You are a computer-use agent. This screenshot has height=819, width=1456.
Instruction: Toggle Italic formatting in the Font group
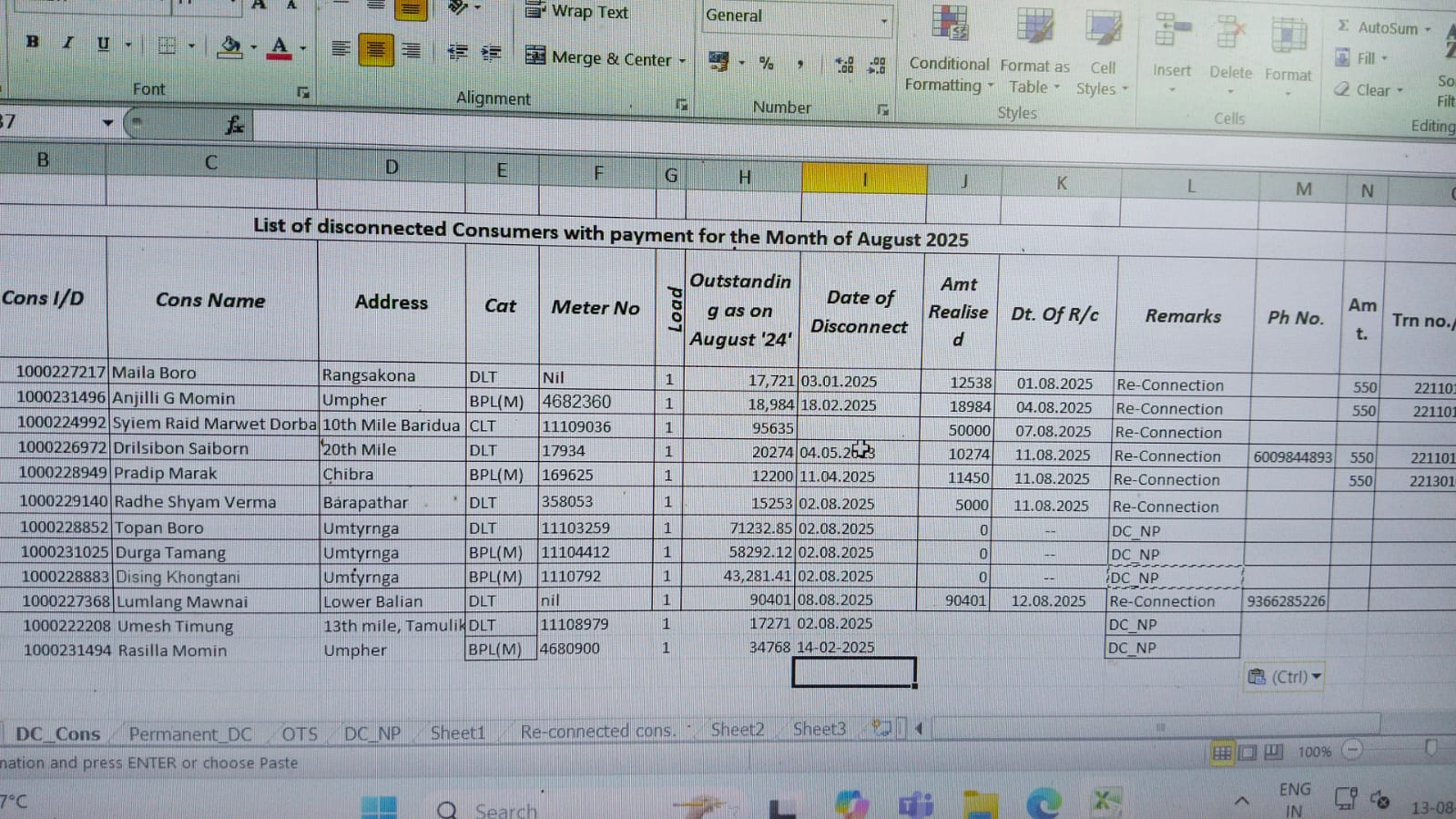[67, 43]
